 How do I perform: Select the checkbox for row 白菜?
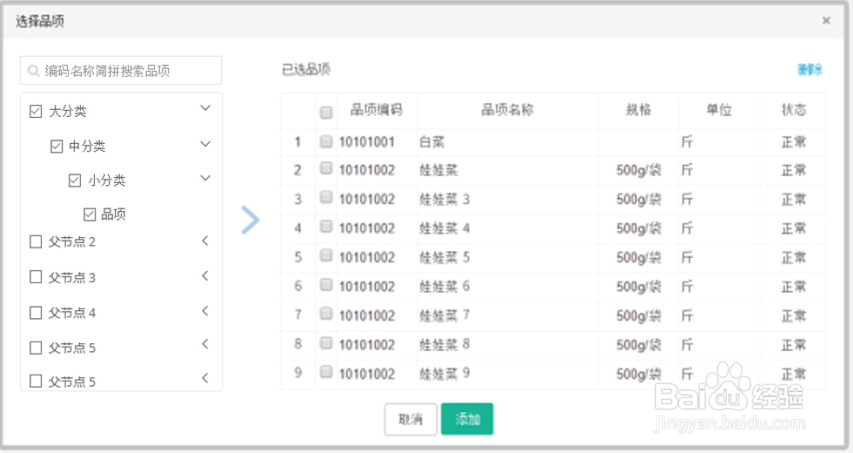326,142
